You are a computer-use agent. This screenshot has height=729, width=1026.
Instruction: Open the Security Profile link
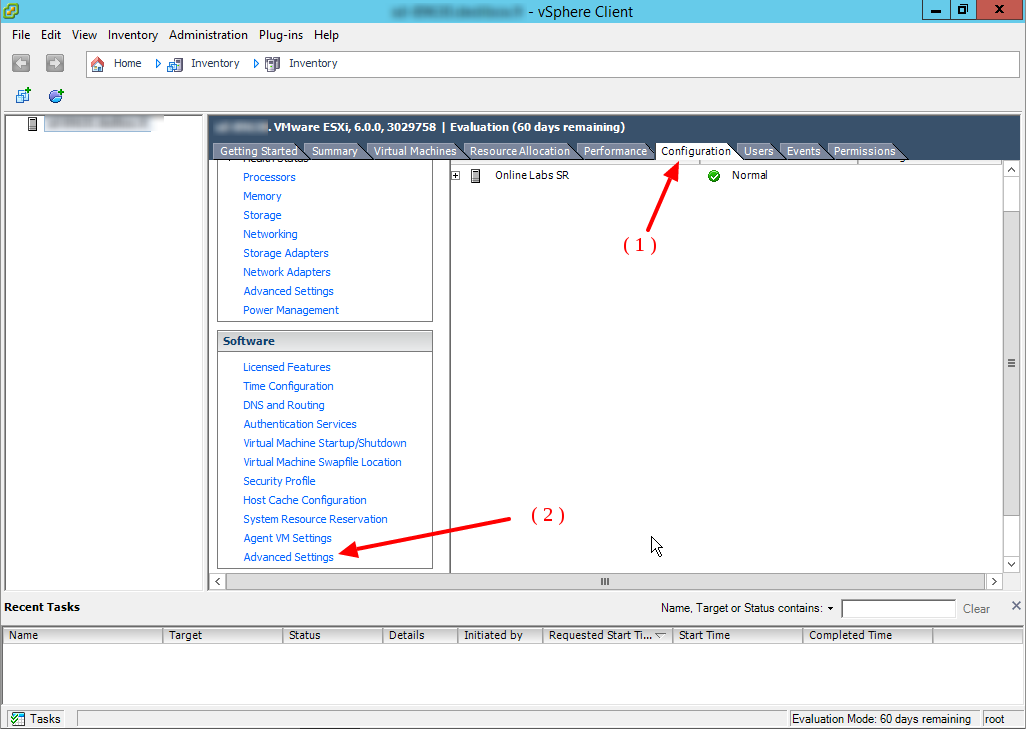(279, 481)
